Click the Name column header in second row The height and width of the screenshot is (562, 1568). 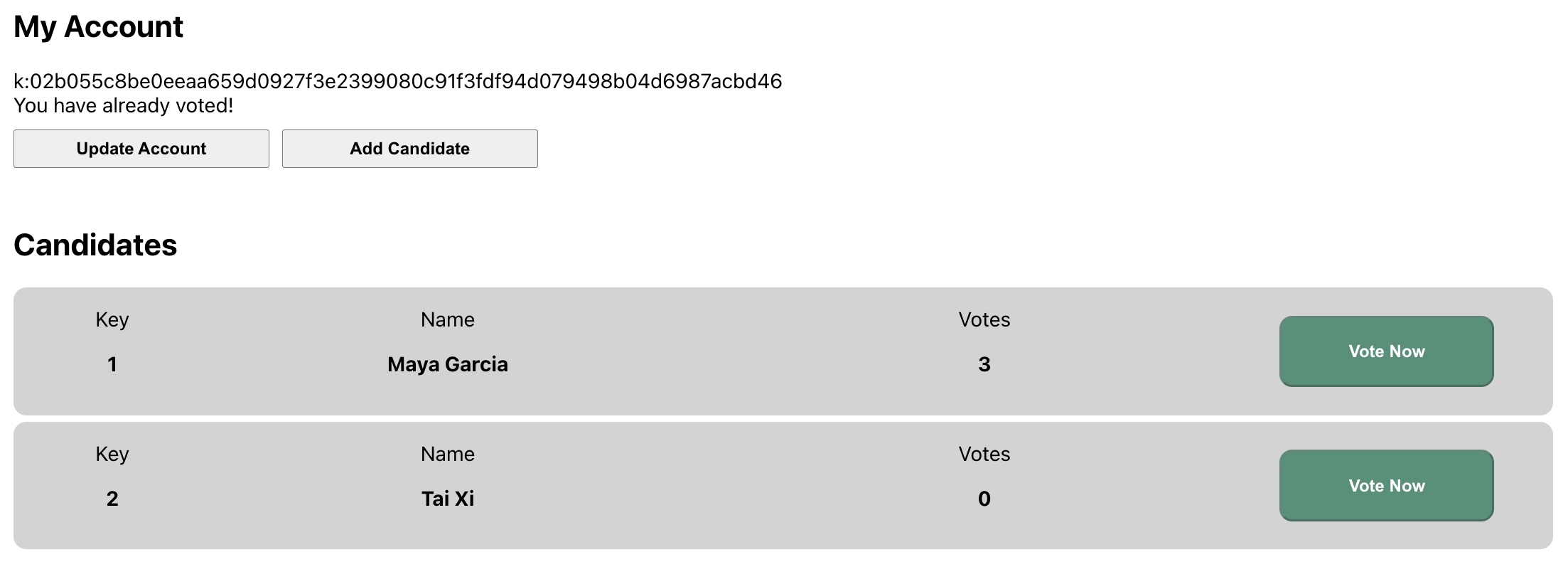(x=446, y=454)
